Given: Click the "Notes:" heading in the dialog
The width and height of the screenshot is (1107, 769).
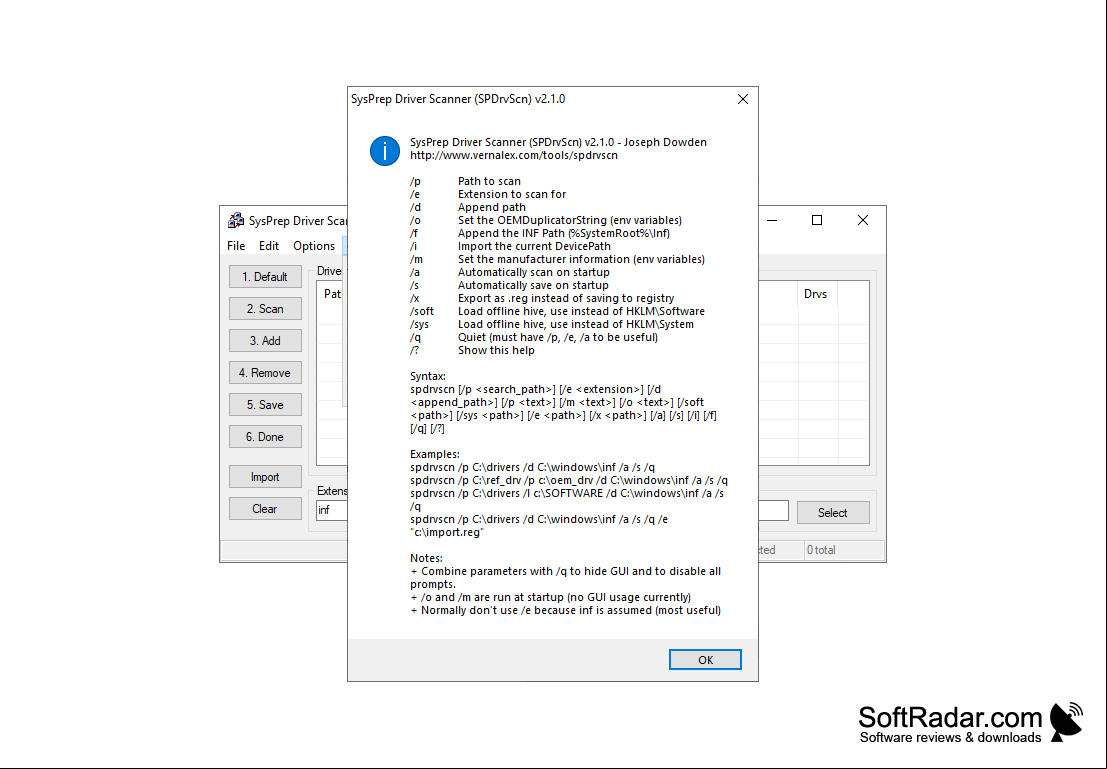Looking at the screenshot, I should [426, 558].
